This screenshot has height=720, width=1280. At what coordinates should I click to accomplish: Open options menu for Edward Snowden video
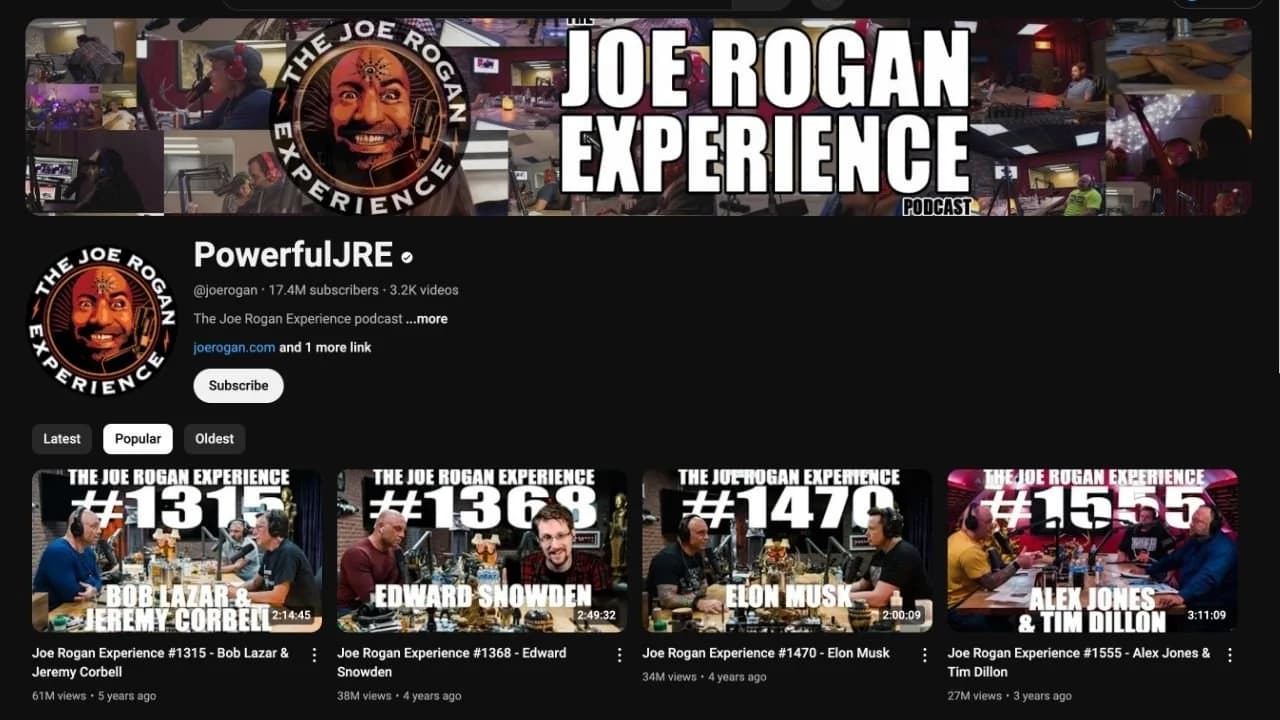tap(619, 655)
